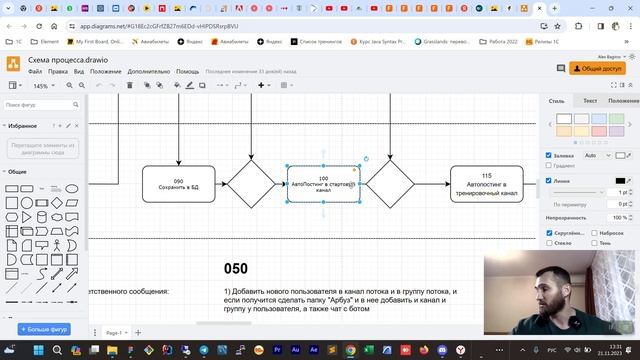Open the comments icon near share button
The height and width of the screenshot is (360, 640).
pos(561,69)
